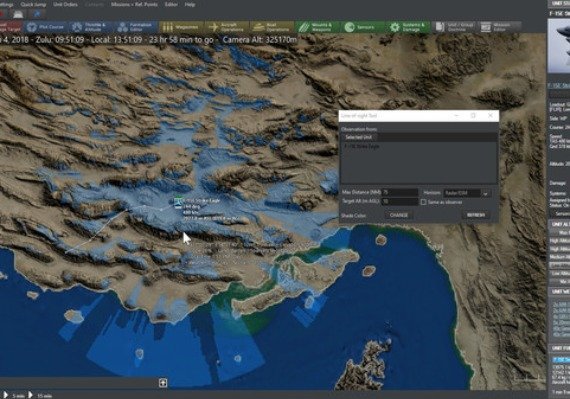Open Aircraft Operations
The width and height of the screenshot is (570, 399).
tap(226, 27)
